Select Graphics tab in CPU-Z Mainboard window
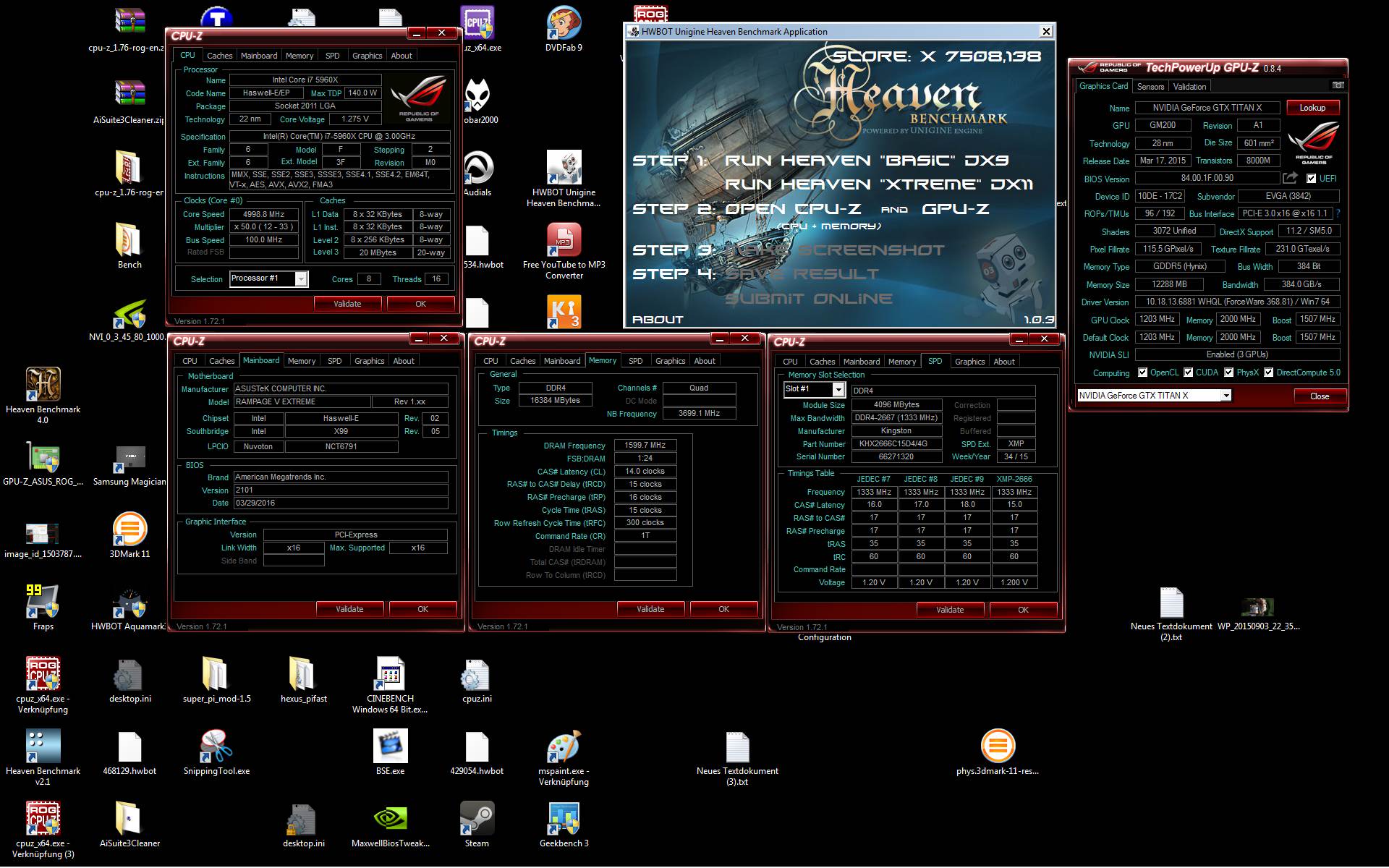The image size is (1389, 868). coord(369,361)
